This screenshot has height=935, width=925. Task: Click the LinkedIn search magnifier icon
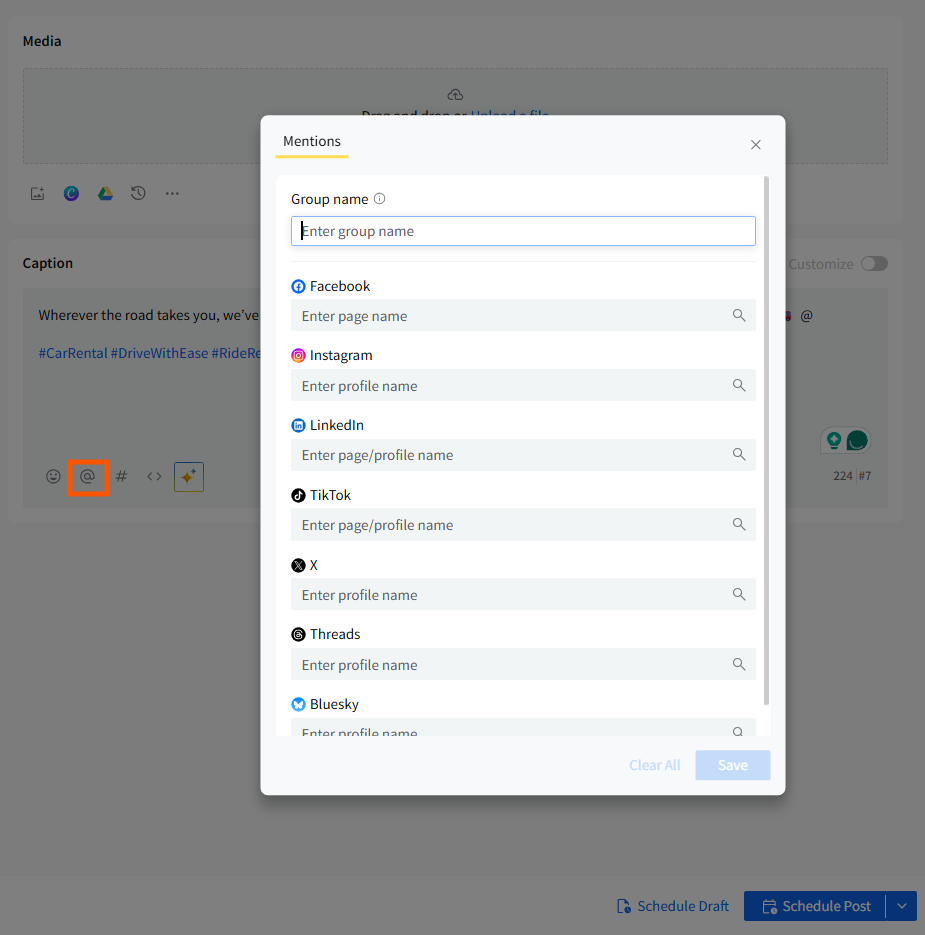[739, 454]
